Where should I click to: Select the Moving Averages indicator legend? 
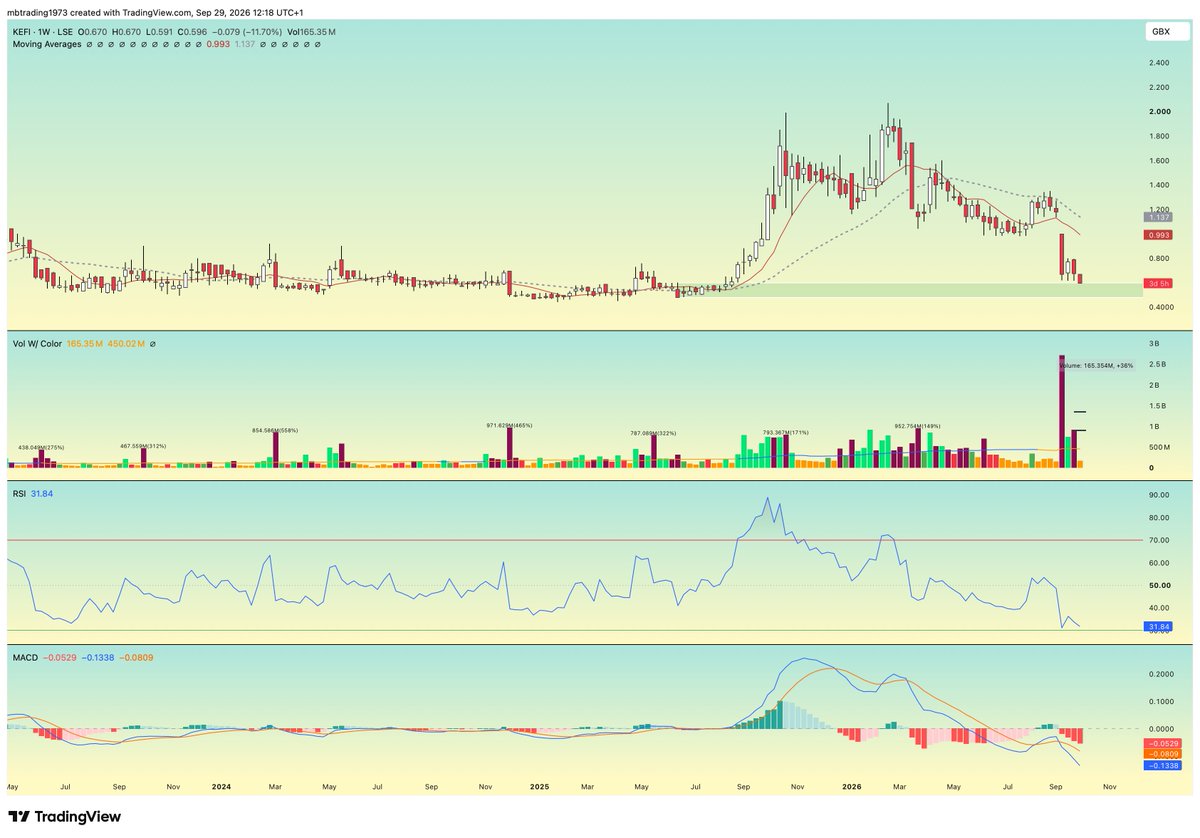tap(47, 45)
